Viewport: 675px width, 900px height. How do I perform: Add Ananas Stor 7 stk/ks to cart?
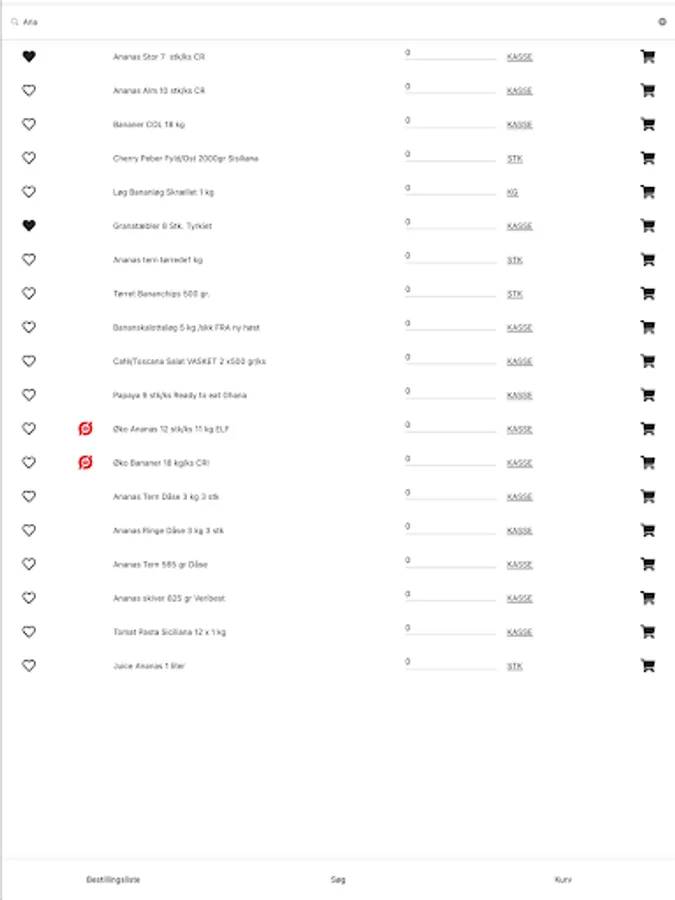click(x=647, y=57)
